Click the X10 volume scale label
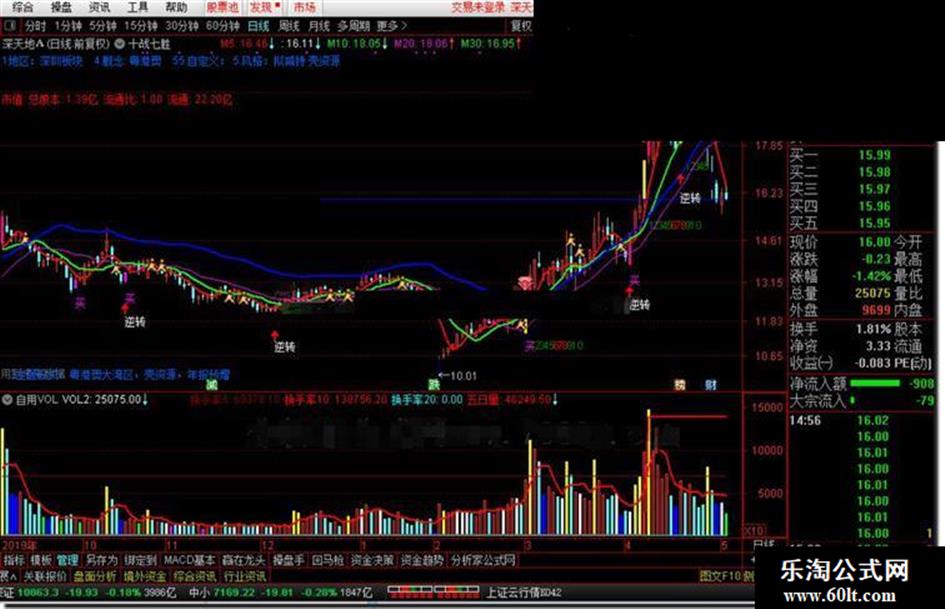Viewport: 945px width, 609px height. coord(755,531)
